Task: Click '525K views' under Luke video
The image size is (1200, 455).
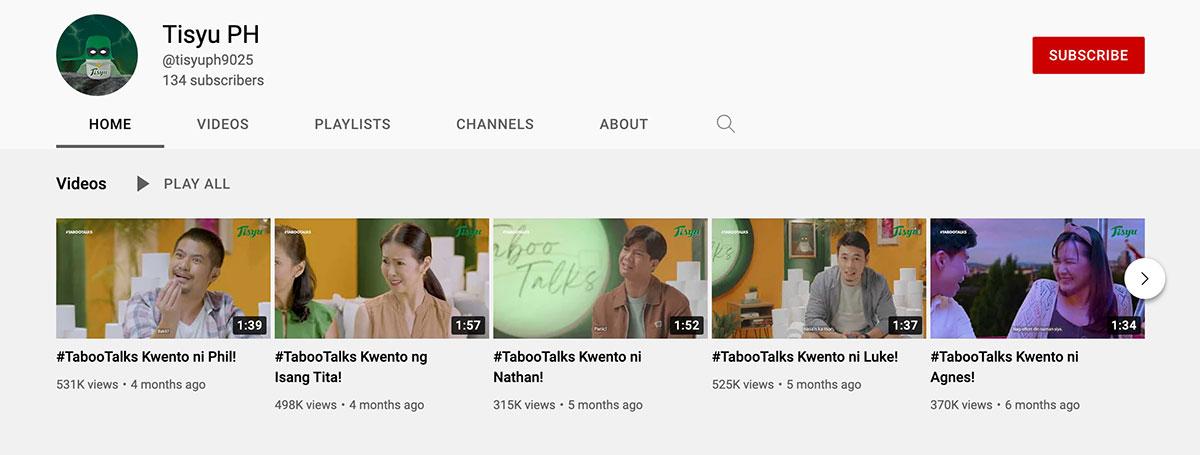Action: click(x=743, y=384)
